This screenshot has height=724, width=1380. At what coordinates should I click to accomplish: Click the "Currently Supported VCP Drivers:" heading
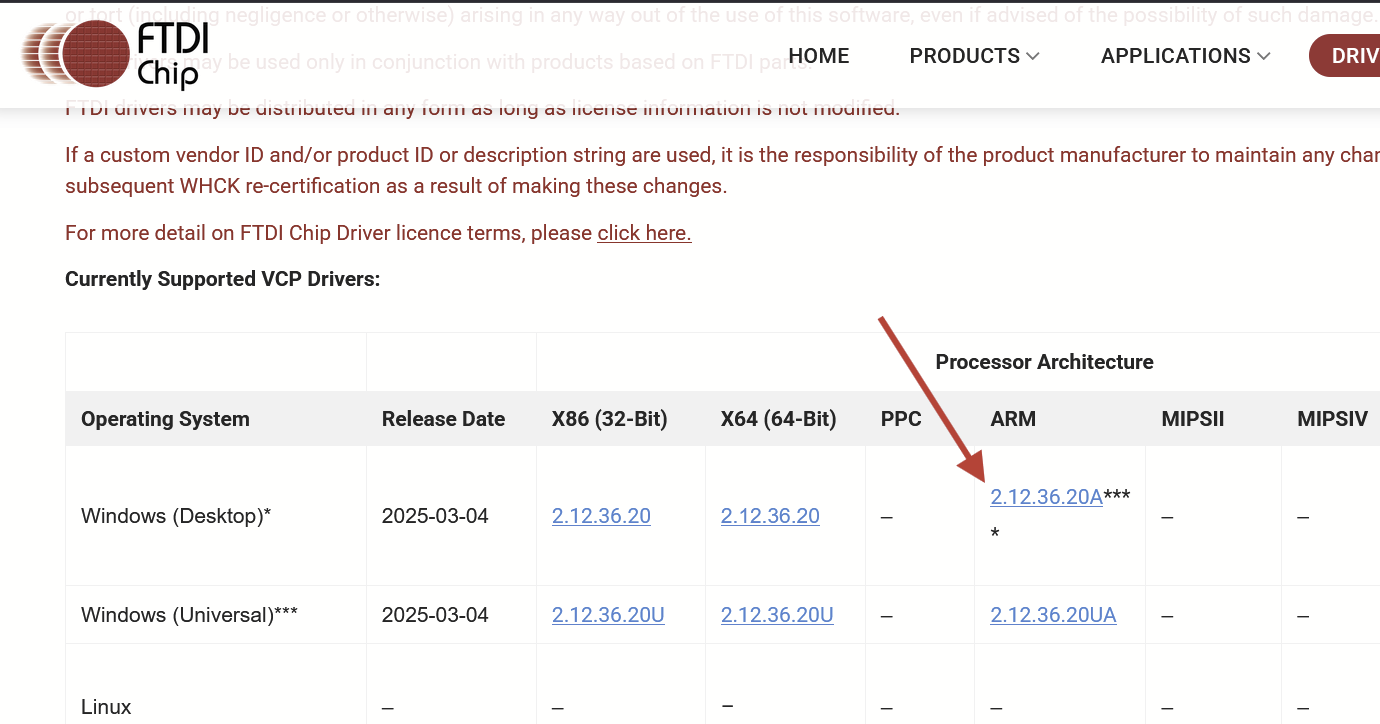click(x=222, y=279)
